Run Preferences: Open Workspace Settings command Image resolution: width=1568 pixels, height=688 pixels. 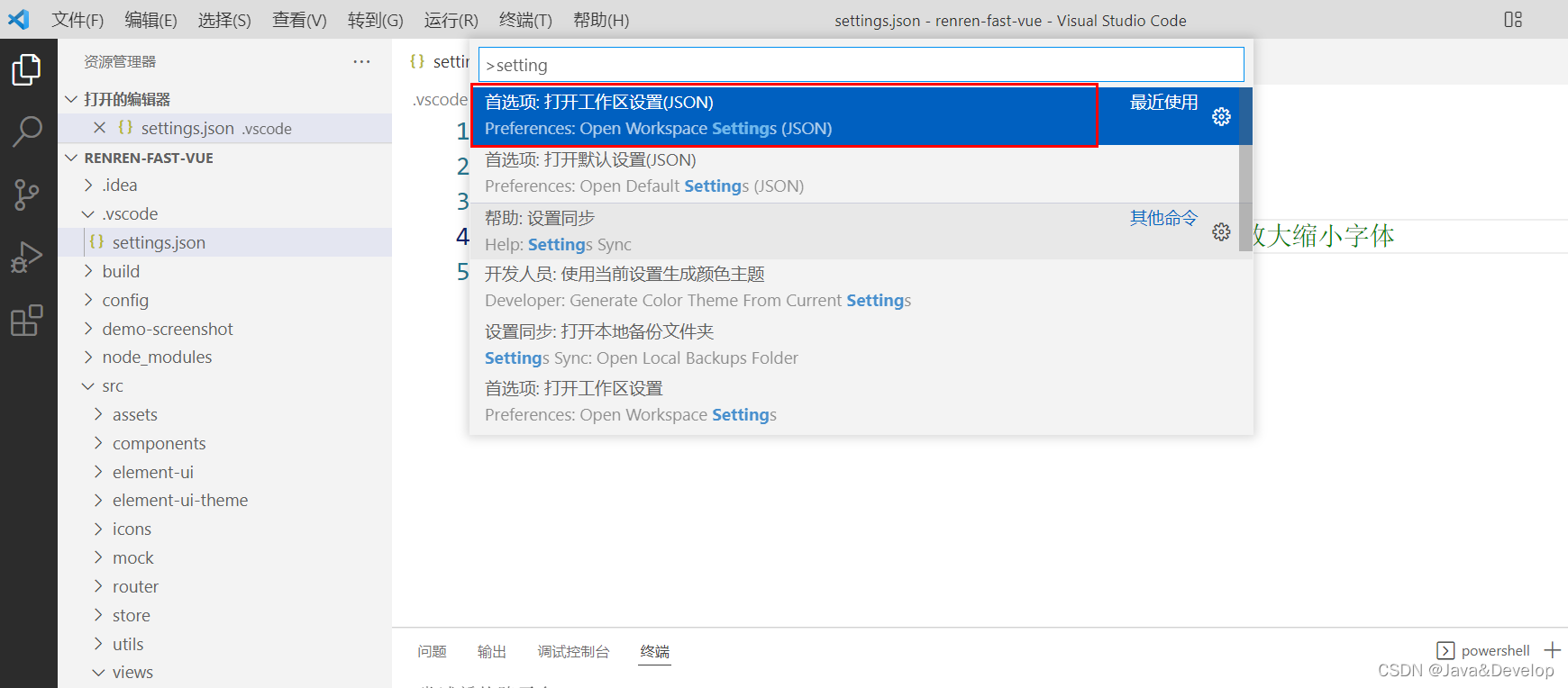854,402
